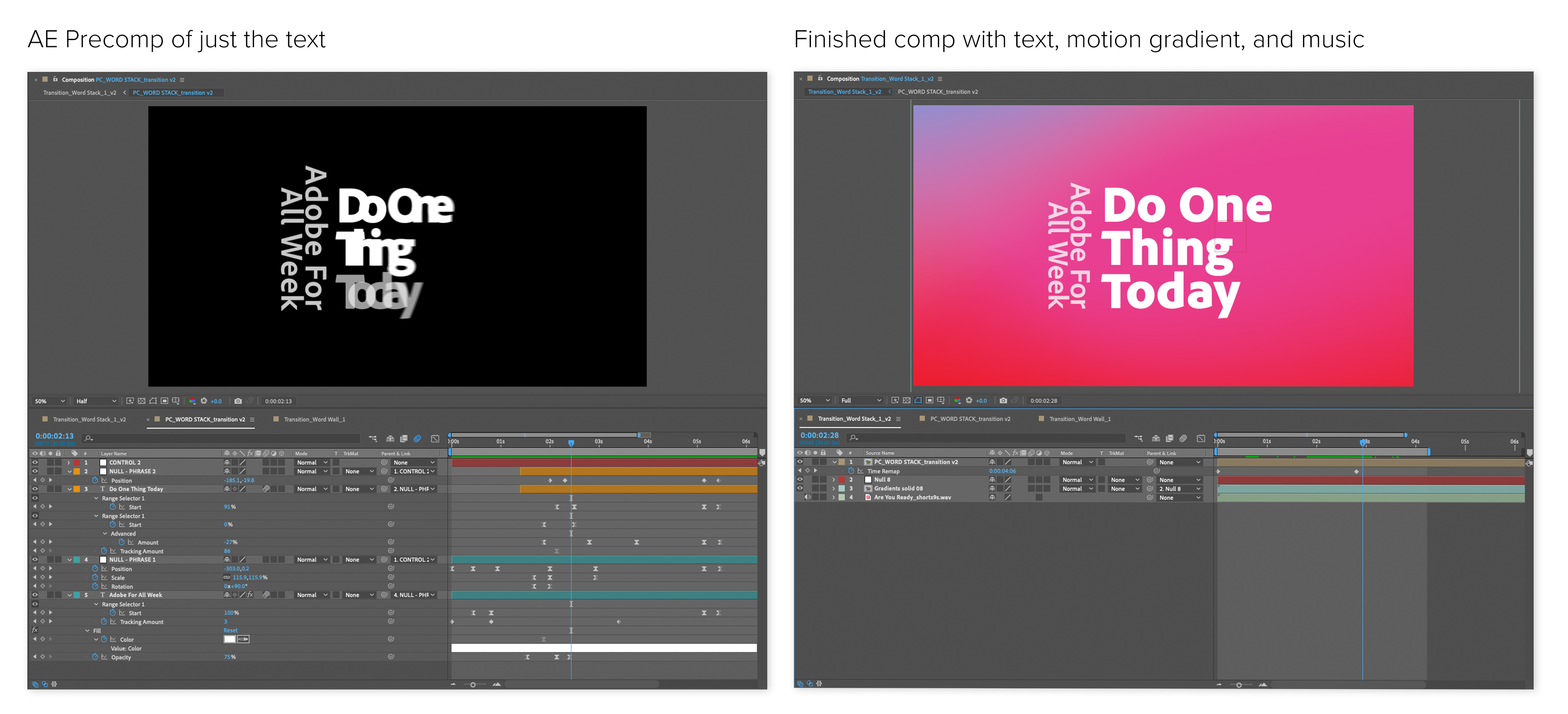Edit the Time Remap value 0:00:04:06

(x=1002, y=471)
